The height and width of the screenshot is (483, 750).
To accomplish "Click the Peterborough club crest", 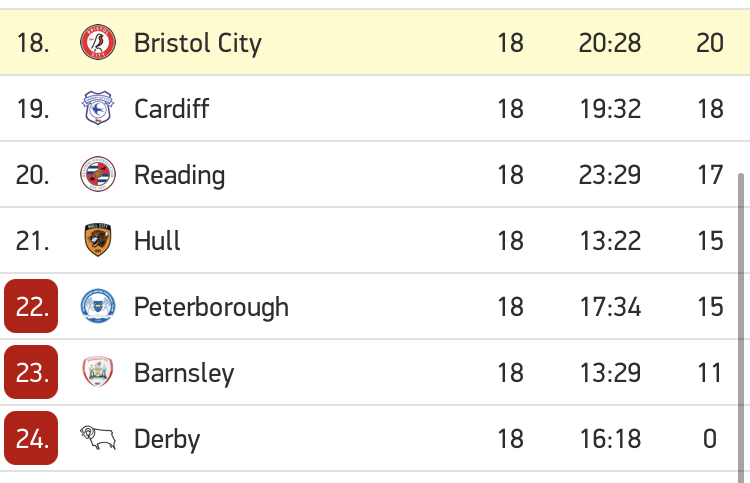I will [x=98, y=306].
